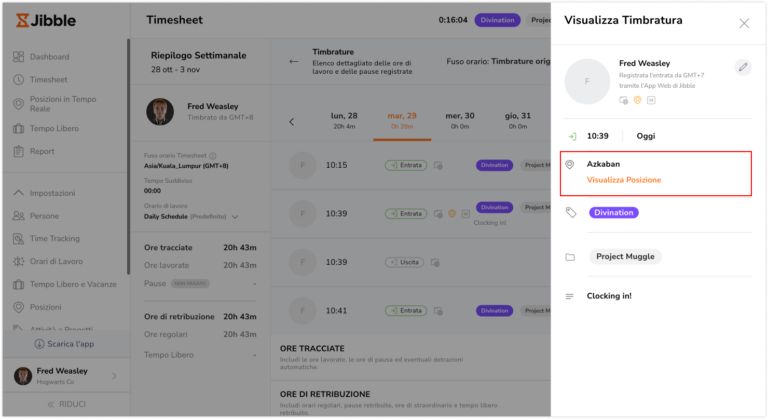The width and height of the screenshot is (768, 419).
Task: Click the M manual icon on 10:39 row
Action: coord(466,214)
